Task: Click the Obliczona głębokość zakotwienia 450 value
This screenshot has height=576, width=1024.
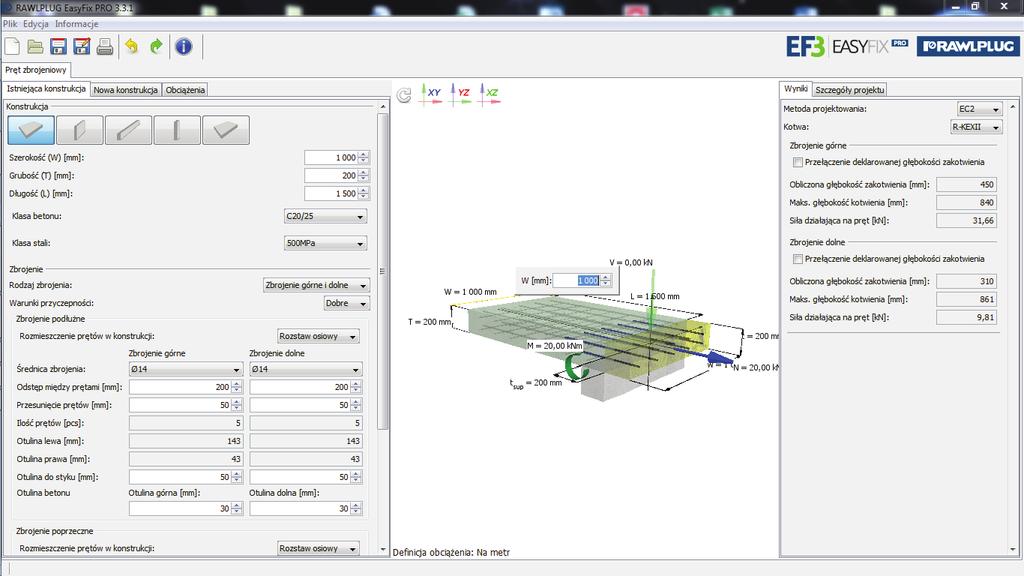Action: coord(967,185)
